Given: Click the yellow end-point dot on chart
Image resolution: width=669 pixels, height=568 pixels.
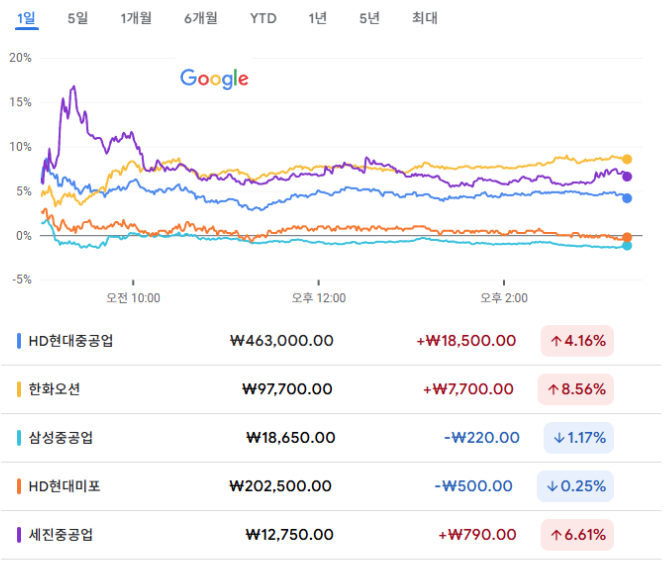Looking at the screenshot, I should (627, 160).
